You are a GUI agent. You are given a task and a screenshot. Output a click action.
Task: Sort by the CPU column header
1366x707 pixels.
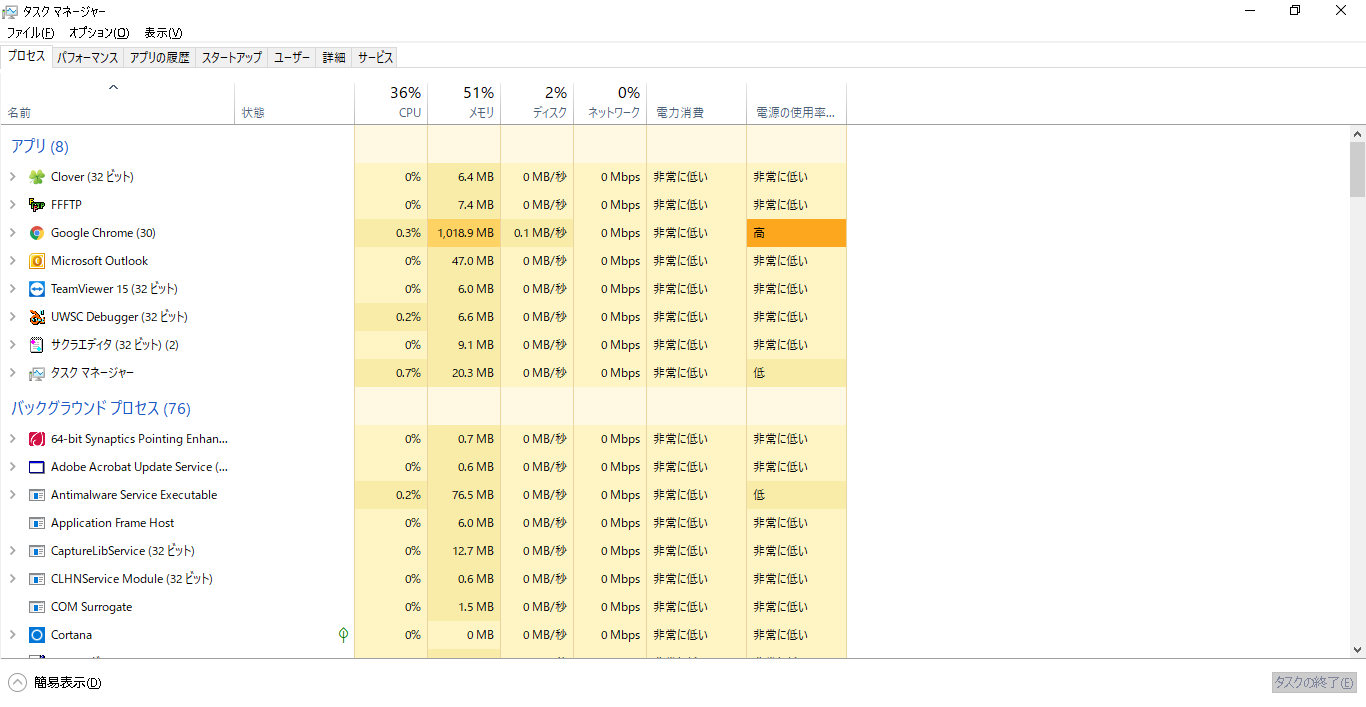pos(391,103)
